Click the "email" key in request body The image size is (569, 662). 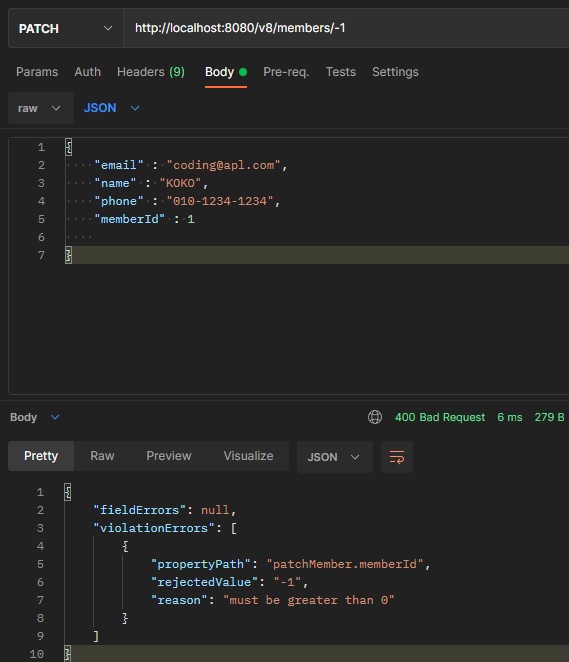point(119,165)
